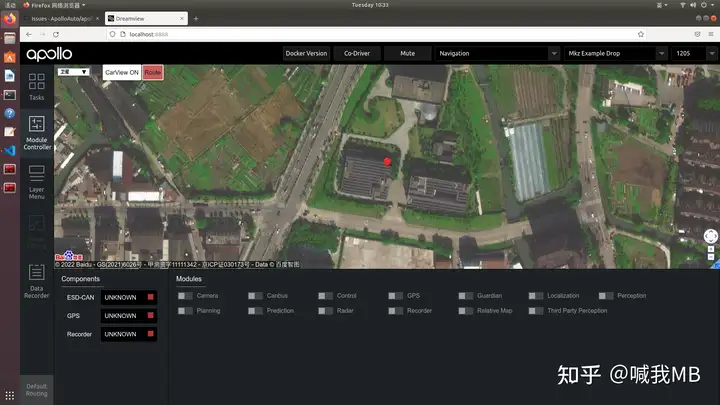The height and width of the screenshot is (405, 720).
Task: Open the system power menu arrow
Action: click(714, 5)
